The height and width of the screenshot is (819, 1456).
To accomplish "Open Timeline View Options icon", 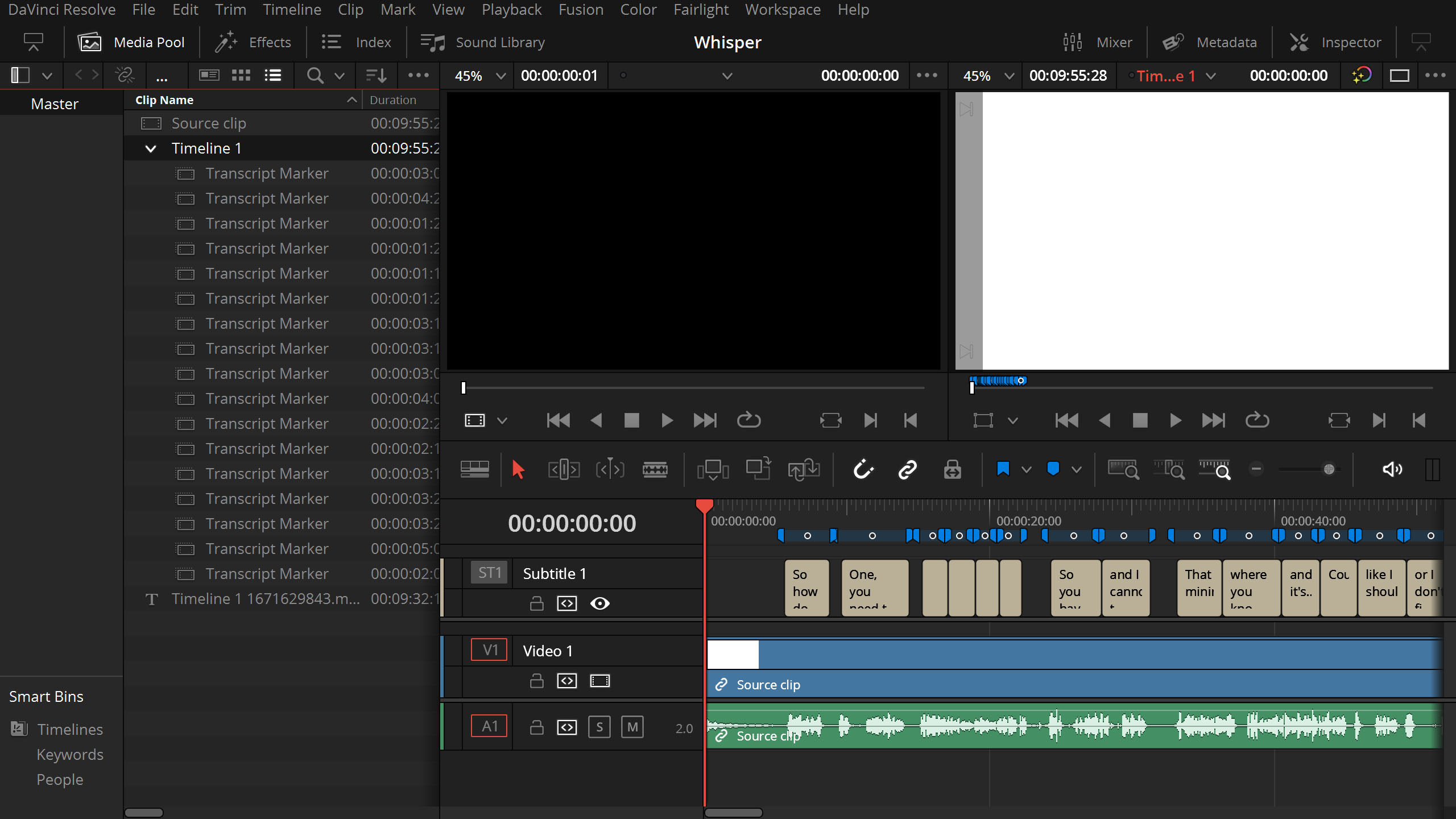I will pos(475,470).
